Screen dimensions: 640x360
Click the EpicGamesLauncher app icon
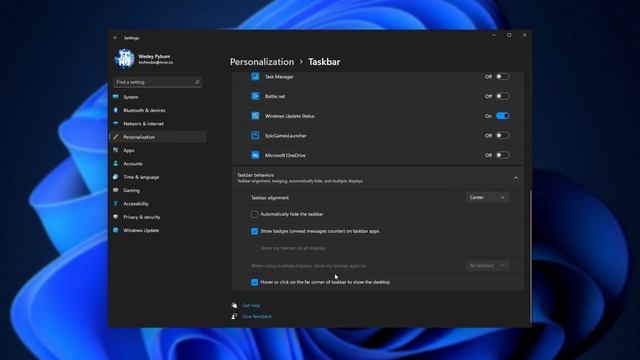pyautogui.click(x=255, y=135)
